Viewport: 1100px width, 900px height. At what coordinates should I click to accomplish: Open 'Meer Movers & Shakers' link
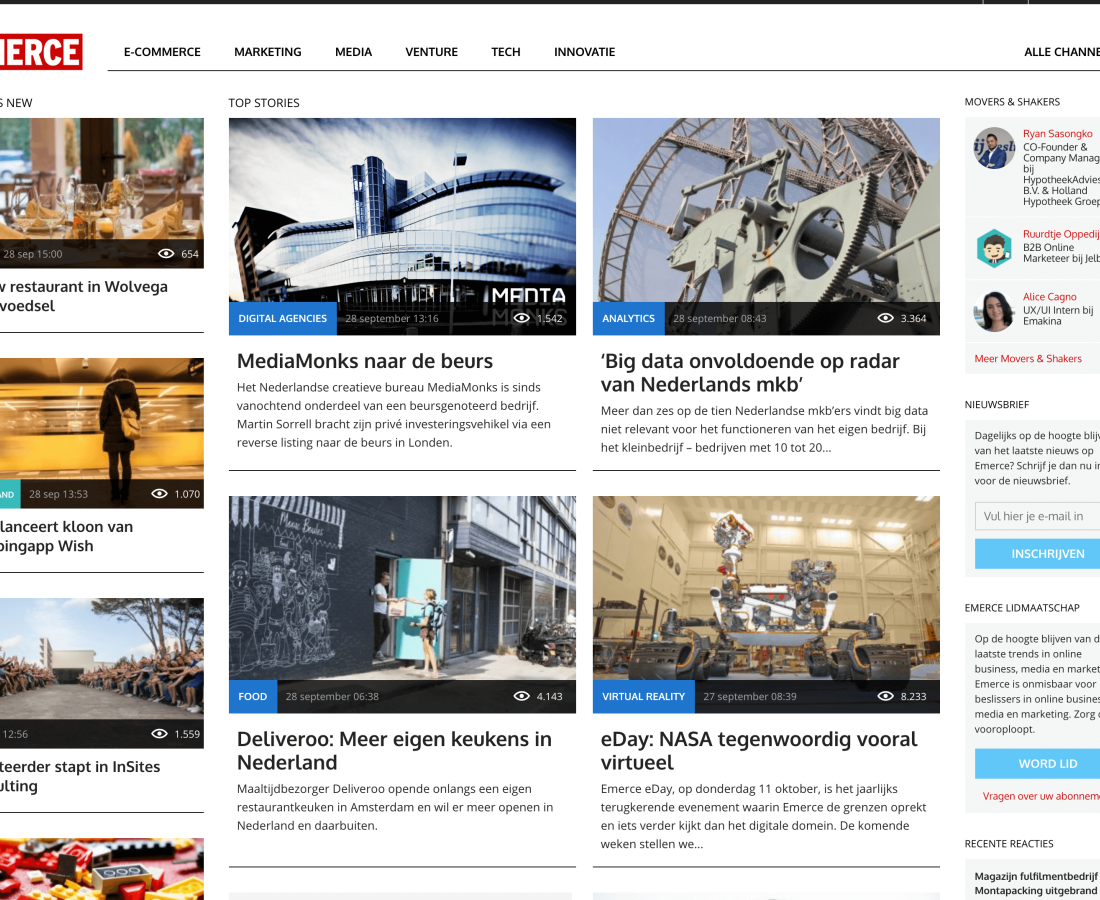tap(1028, 358)
